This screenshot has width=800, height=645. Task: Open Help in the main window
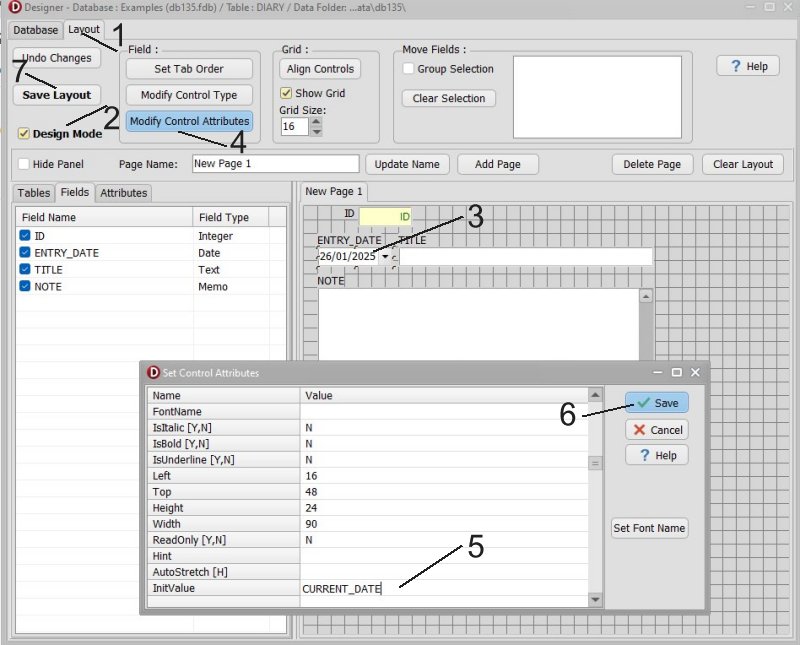(748, 66)
